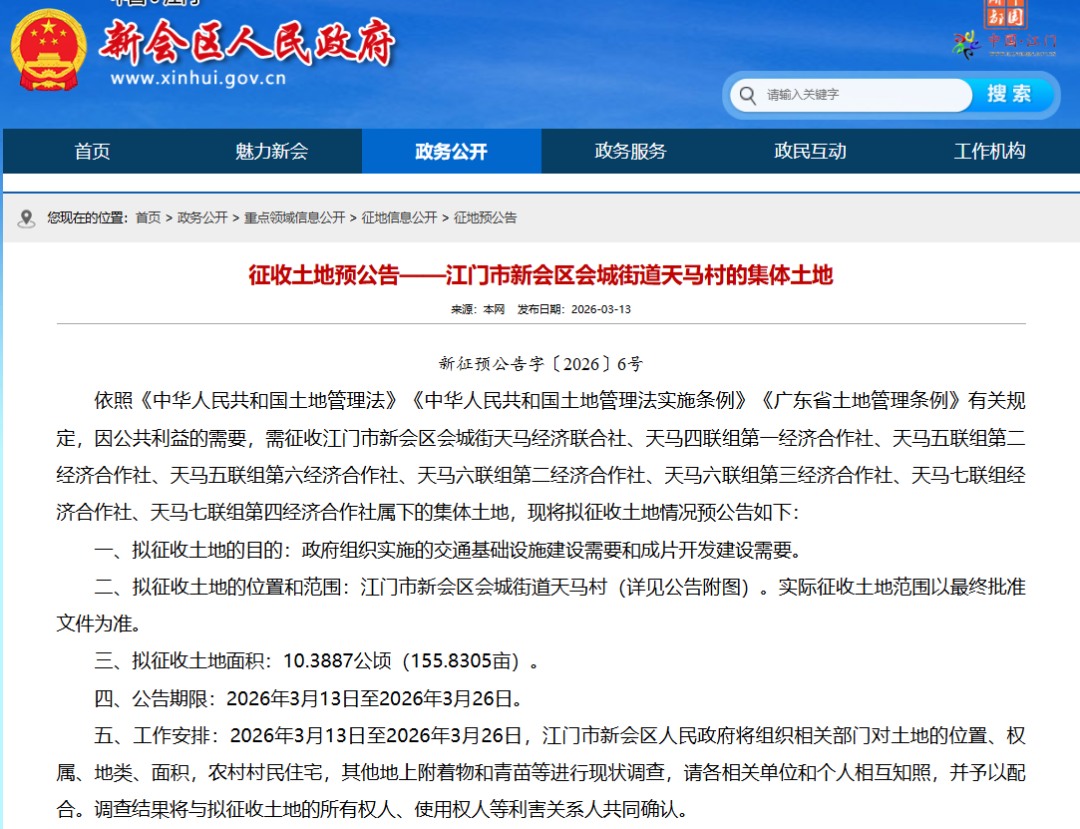Open 征地信息公开 breadcrumb link

coord(399,218)
